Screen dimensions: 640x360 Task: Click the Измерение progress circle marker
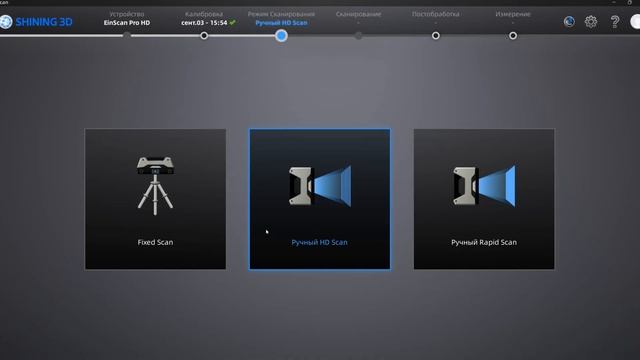(513, 36)
